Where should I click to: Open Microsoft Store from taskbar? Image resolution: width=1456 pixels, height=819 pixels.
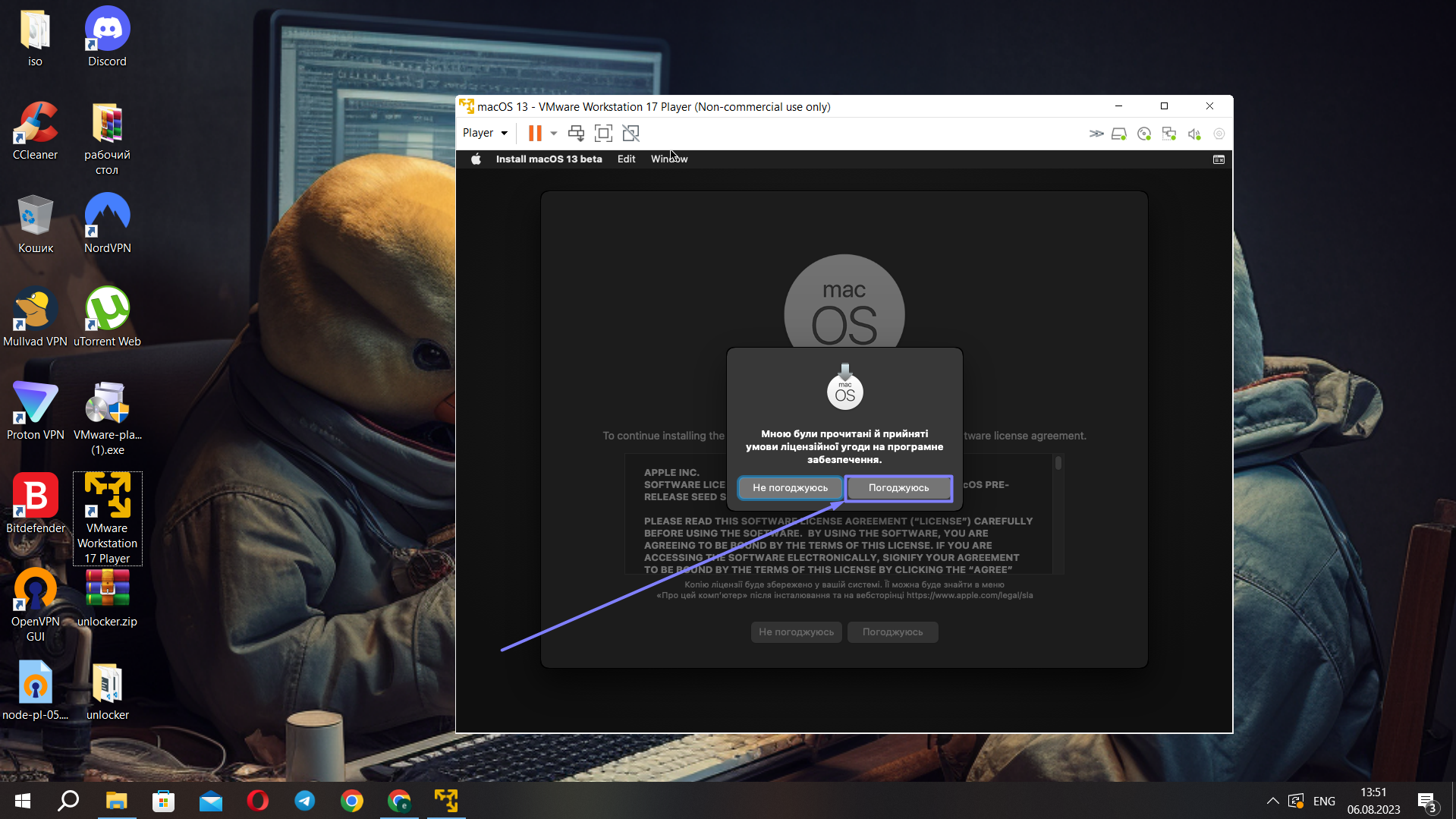click(x=163, y=801)
